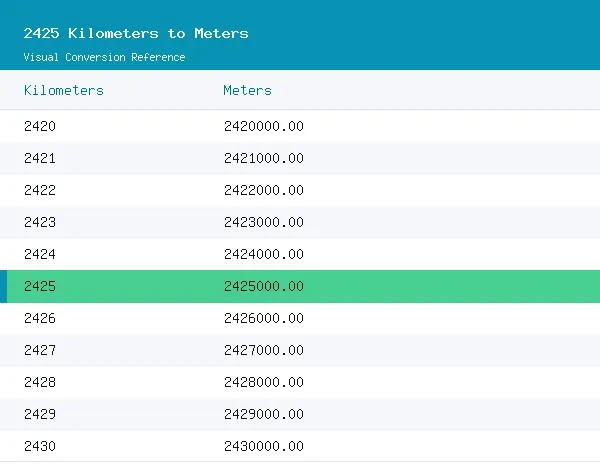Select the 2426 kilometers cell
Image resolution: width=600 pixels, height=466 pixels.
40,318
